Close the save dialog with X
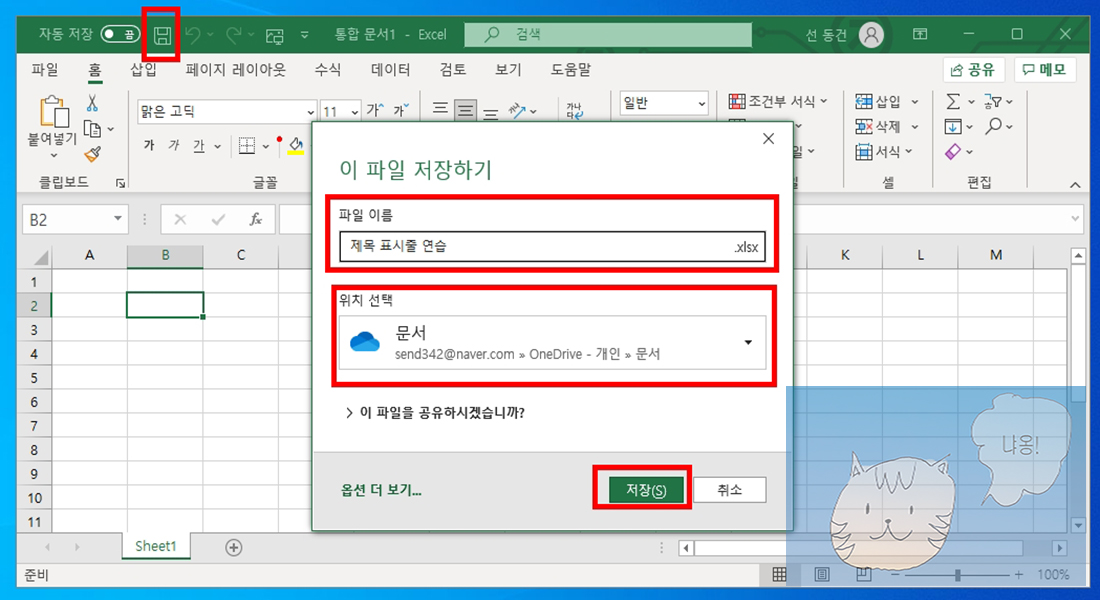 pos(769,139)
